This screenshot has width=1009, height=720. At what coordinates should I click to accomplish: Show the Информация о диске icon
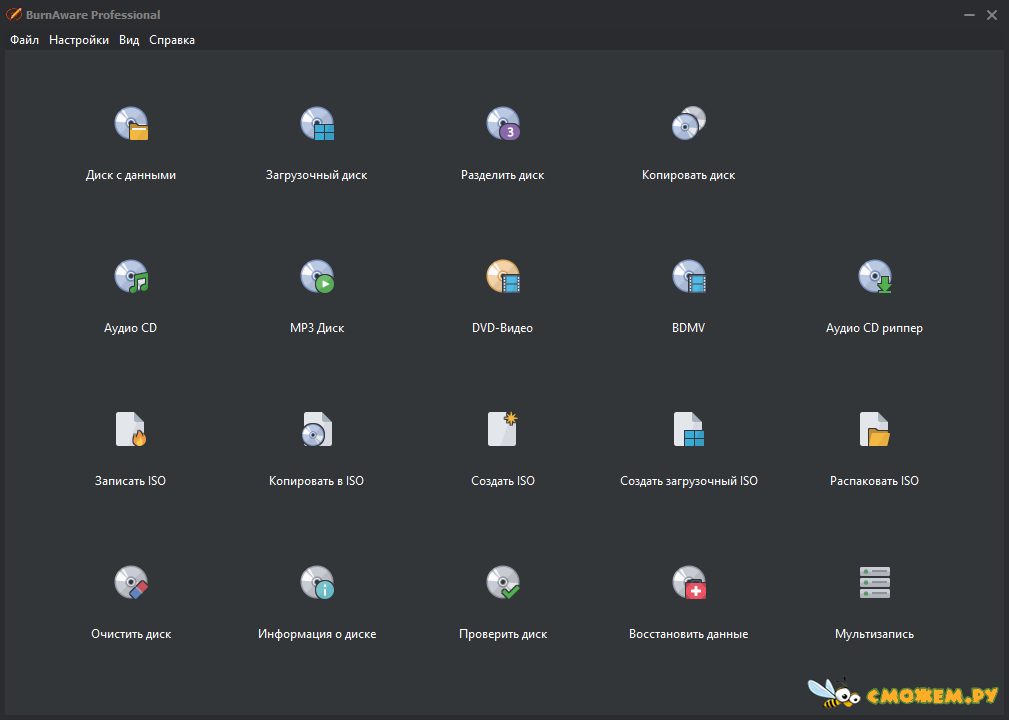[x=317, y=582]
